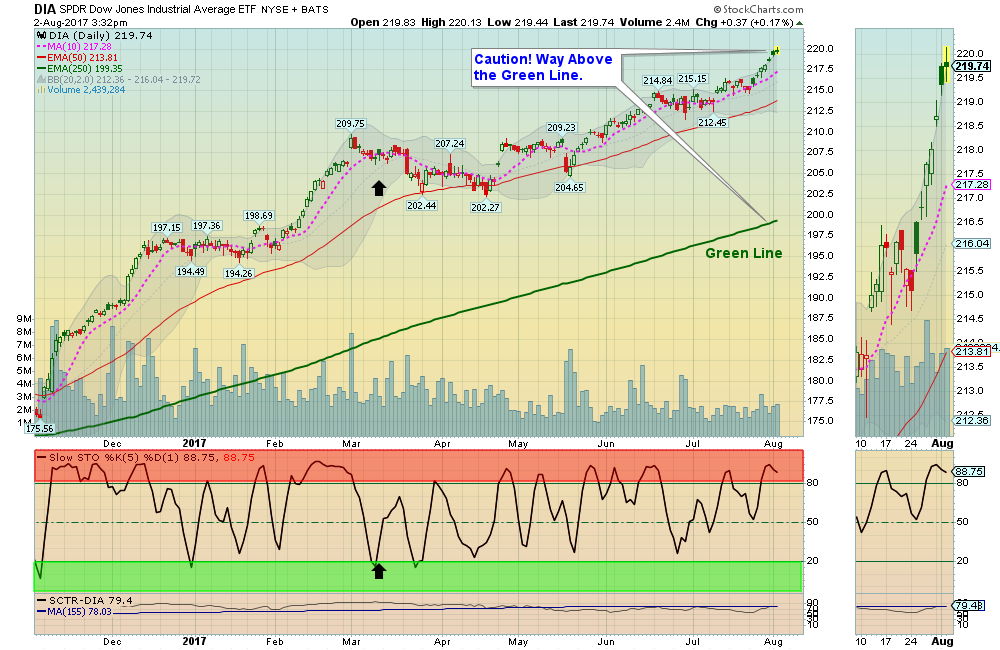This screenshot has height=650, width=1000.
Task: Click the 212.45 low price label
Action: tap(712, 122)
